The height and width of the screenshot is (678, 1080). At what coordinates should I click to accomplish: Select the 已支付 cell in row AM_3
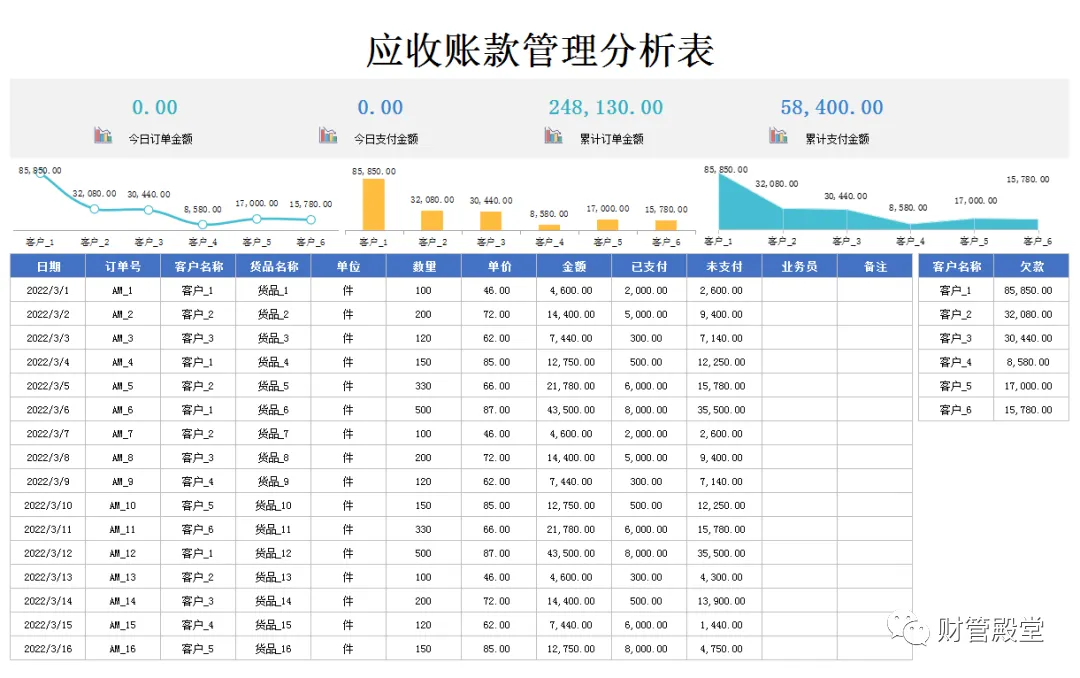click(x=647, y=338)
